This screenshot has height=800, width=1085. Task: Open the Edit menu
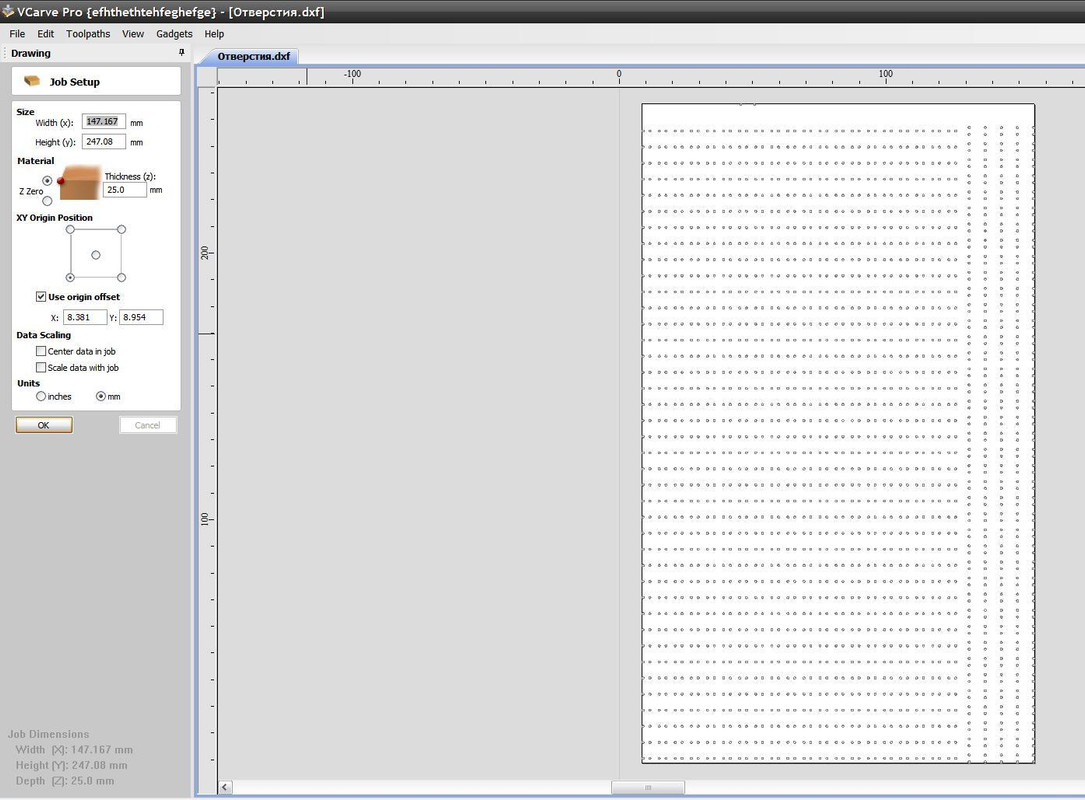click(x=46, y=34)
